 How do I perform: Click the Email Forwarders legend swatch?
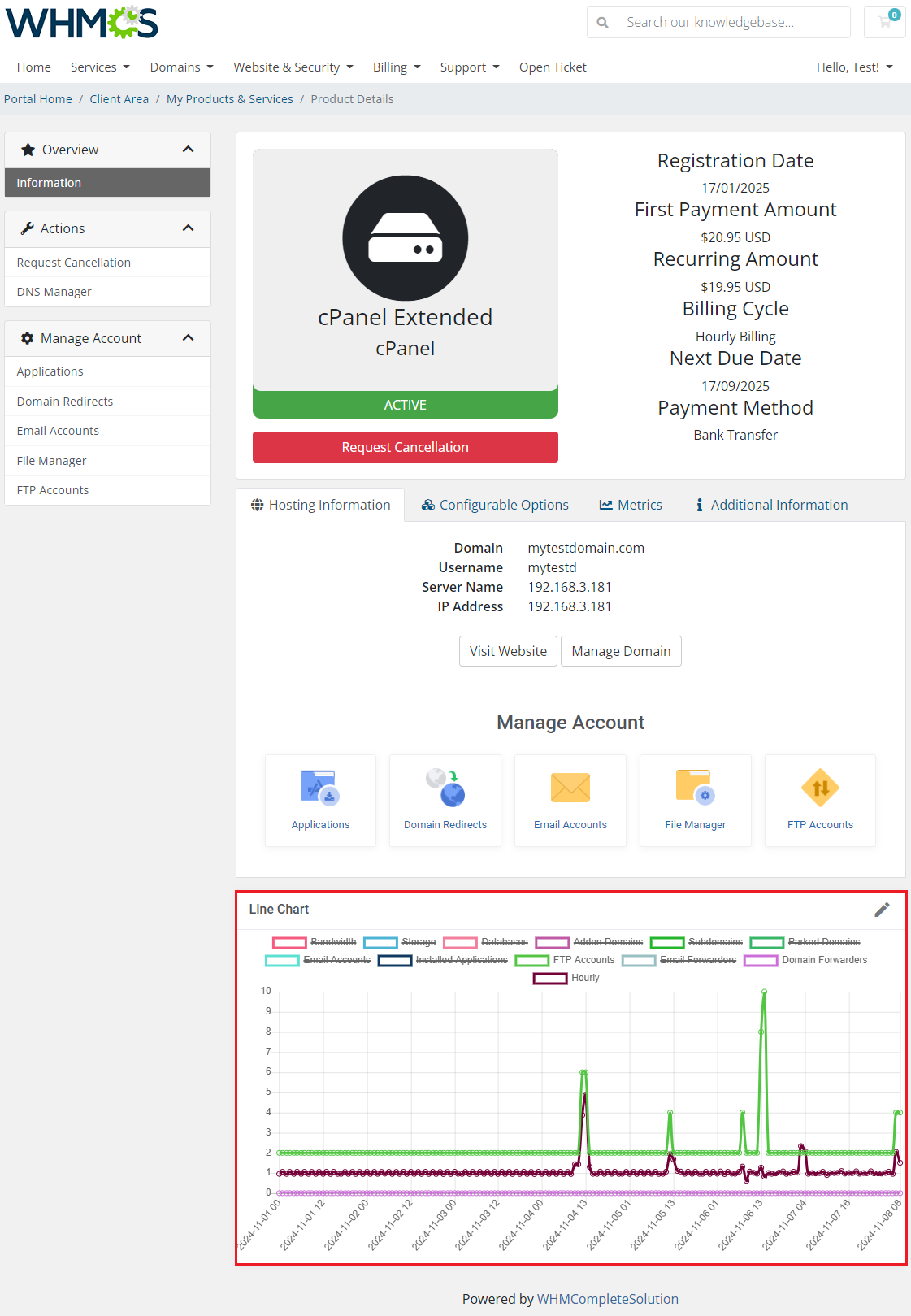[639, 960]
